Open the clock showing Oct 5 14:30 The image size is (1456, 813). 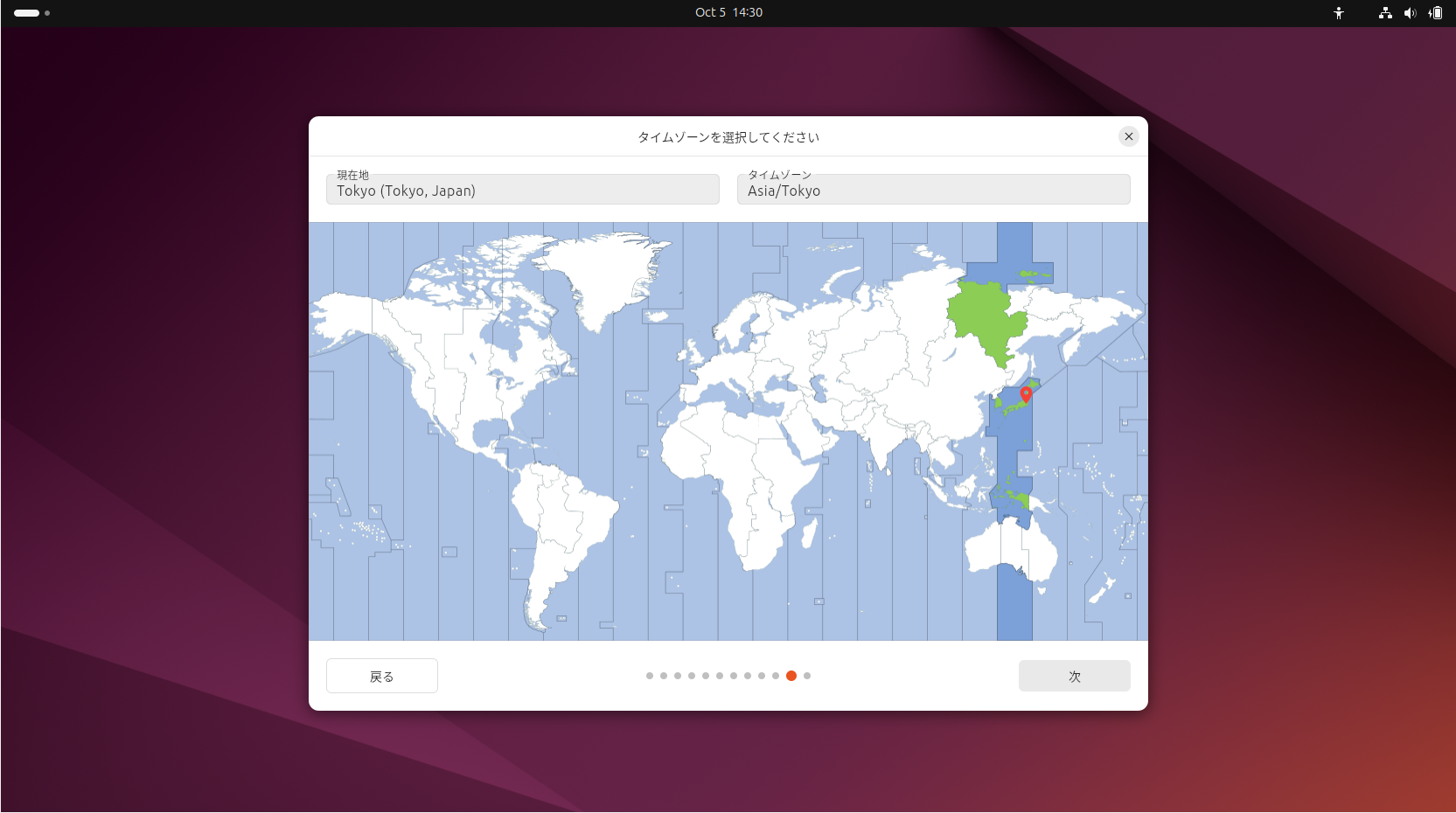[x=728, y=12]
